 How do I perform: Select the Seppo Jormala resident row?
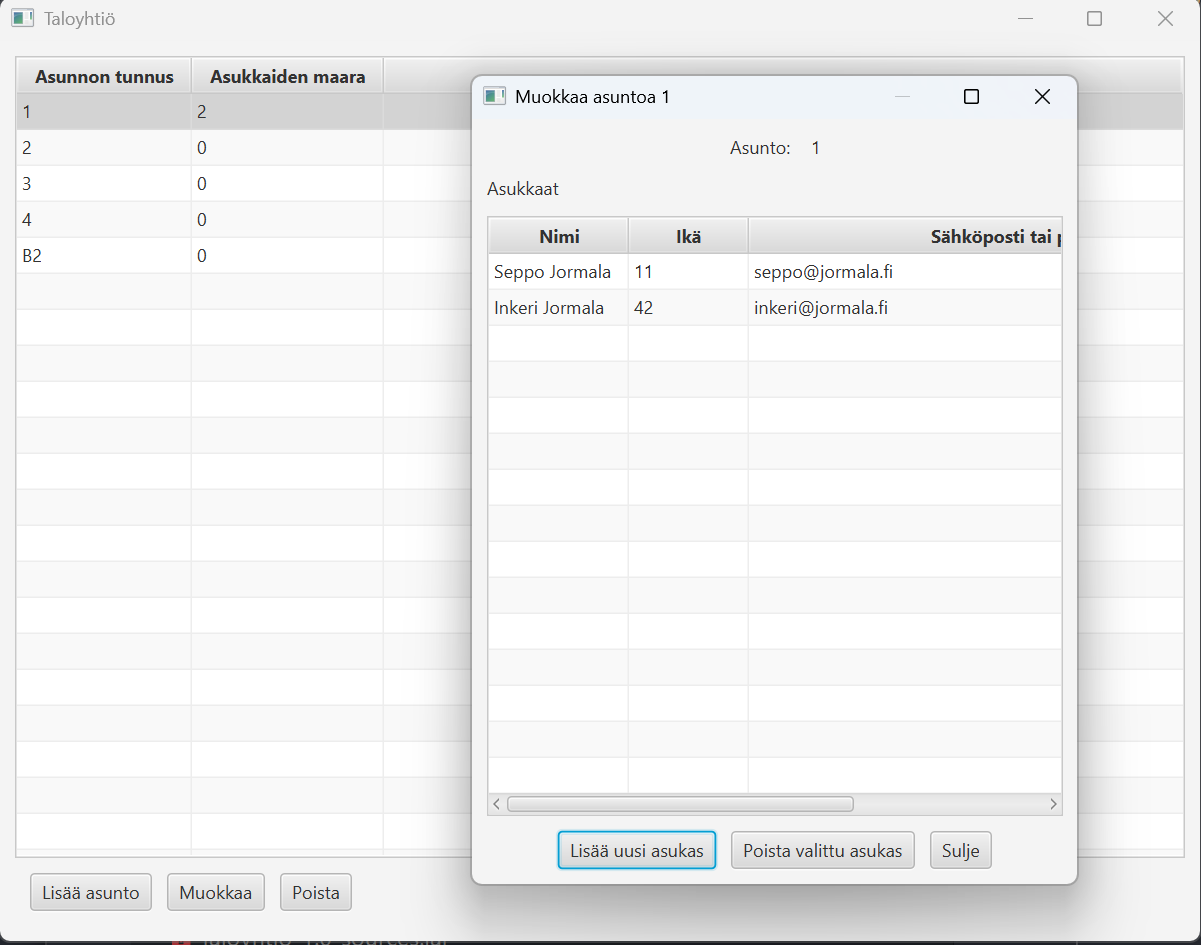coord(552,272)
